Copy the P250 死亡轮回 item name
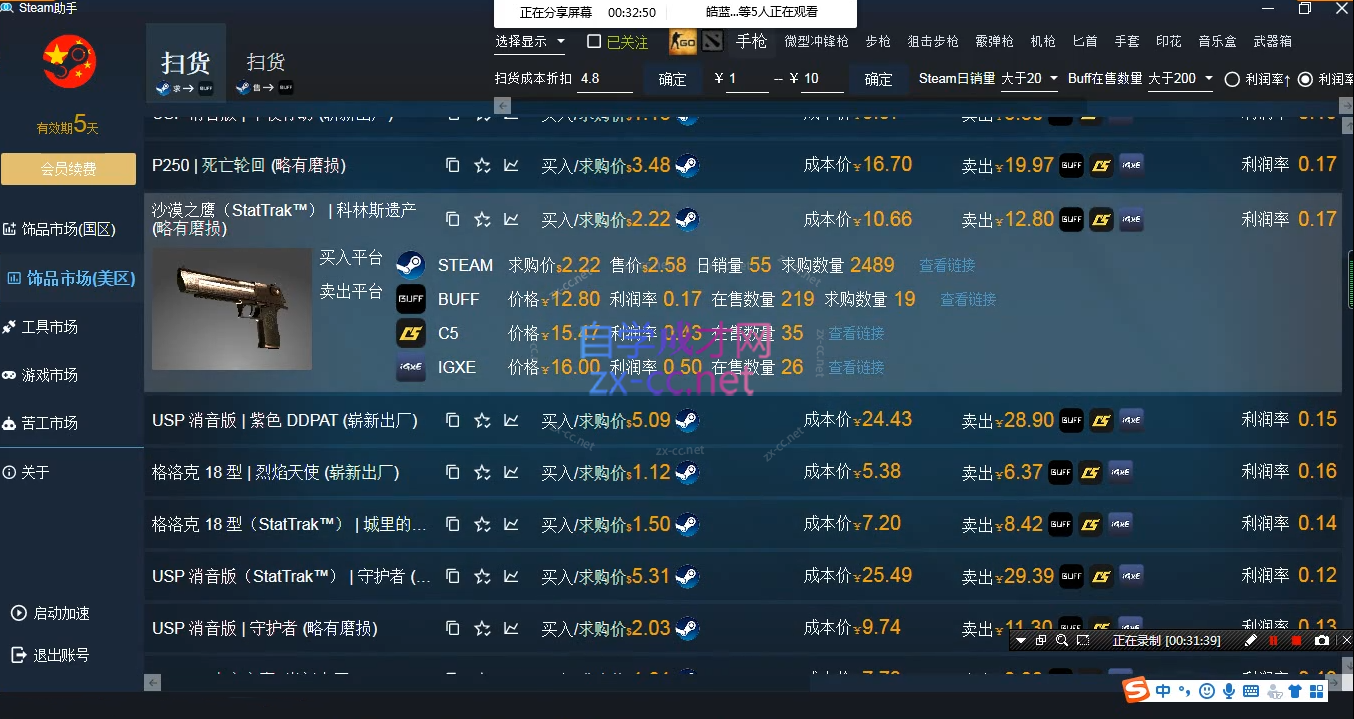 452,165
